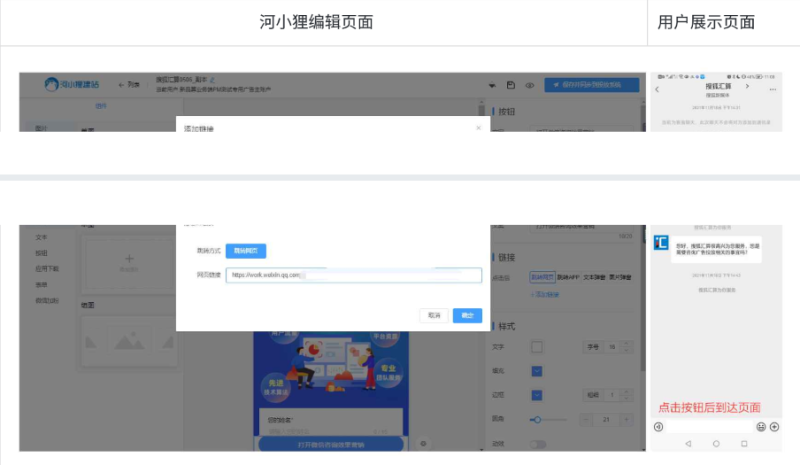Click the font size 字号 value field
Viewport: 800px width, 465px height.
[x=612, y=347]
